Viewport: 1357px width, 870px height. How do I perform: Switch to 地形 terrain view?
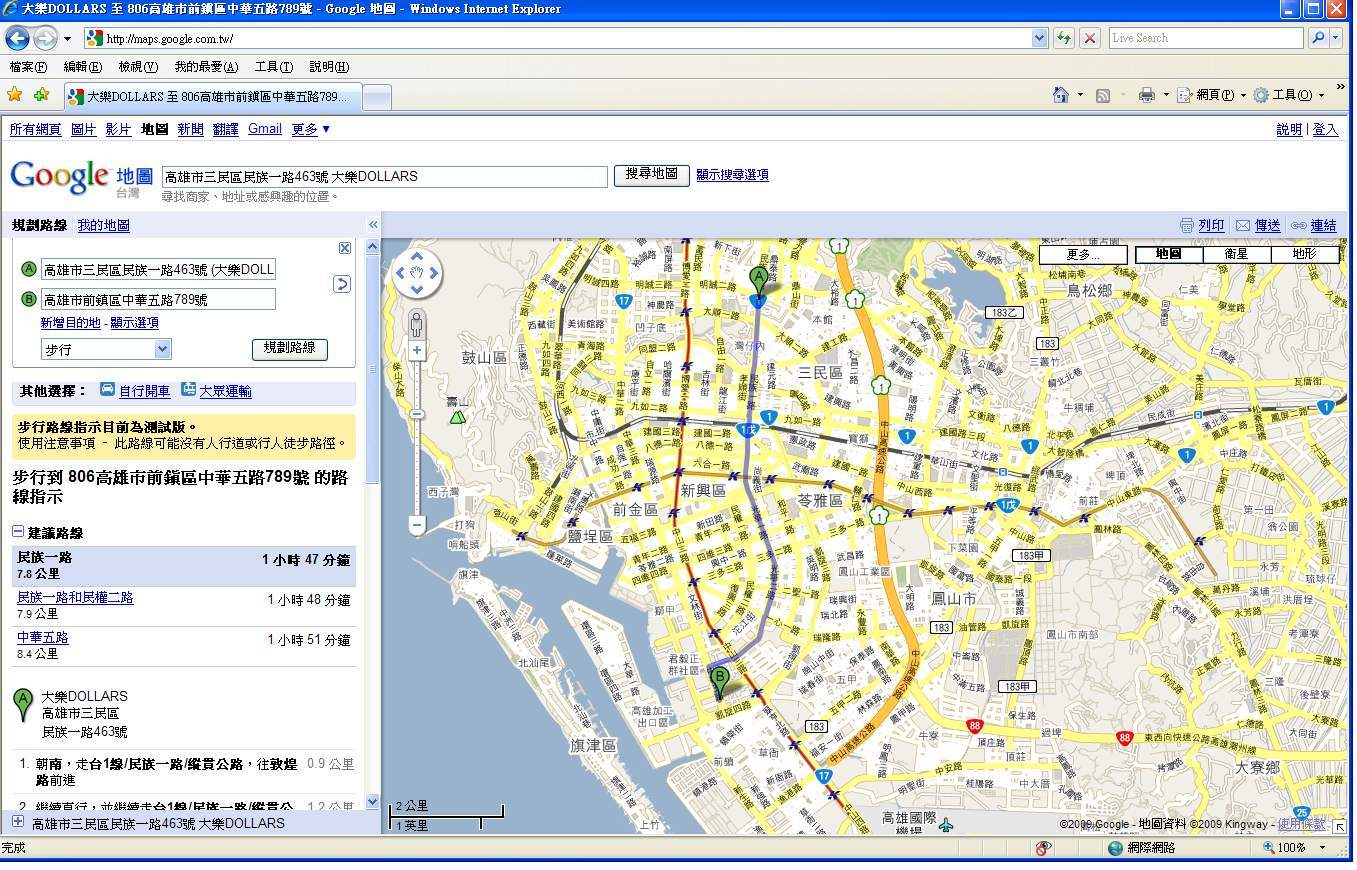[1304, 254]
